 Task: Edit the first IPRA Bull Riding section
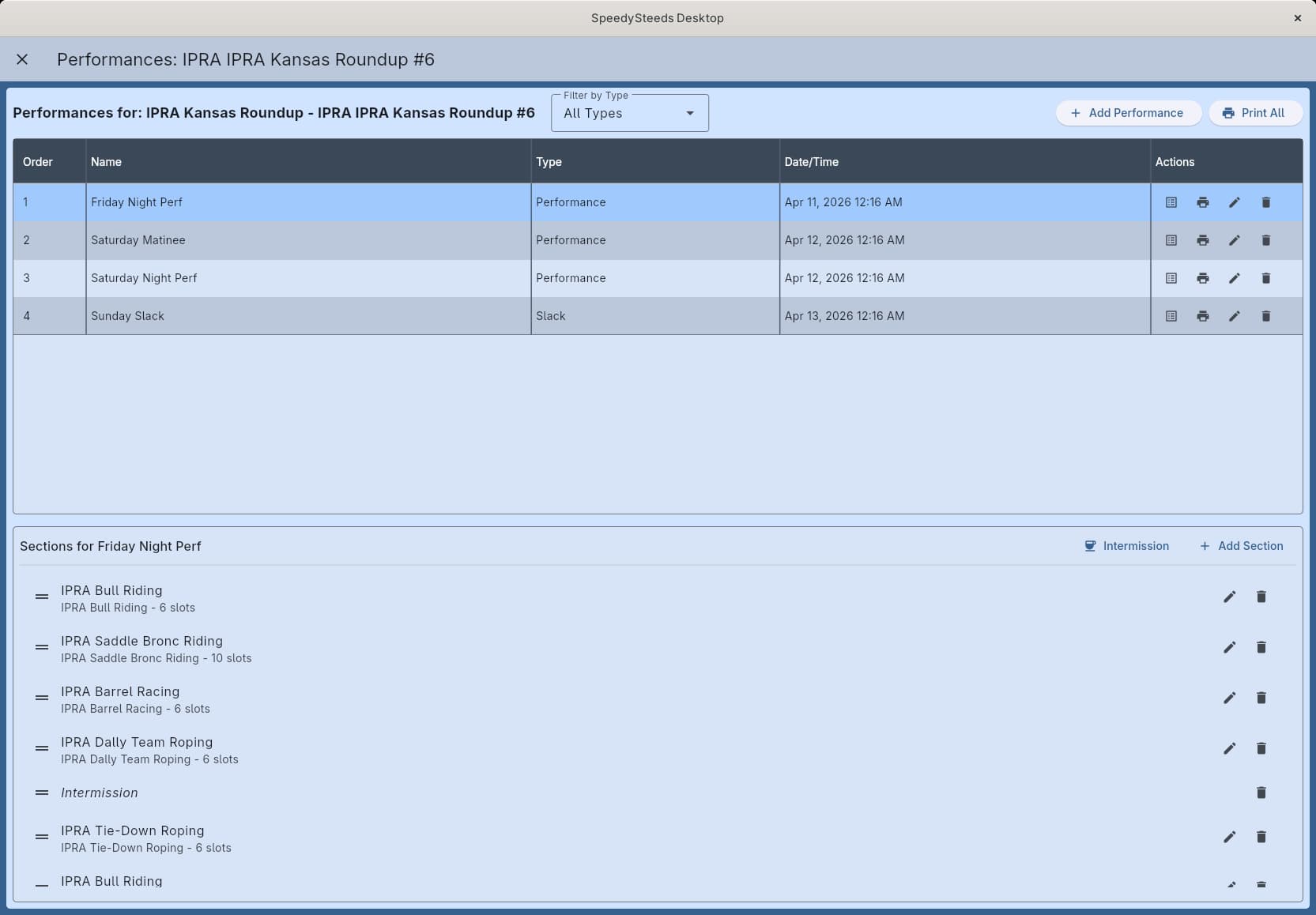pos(1230,597)
